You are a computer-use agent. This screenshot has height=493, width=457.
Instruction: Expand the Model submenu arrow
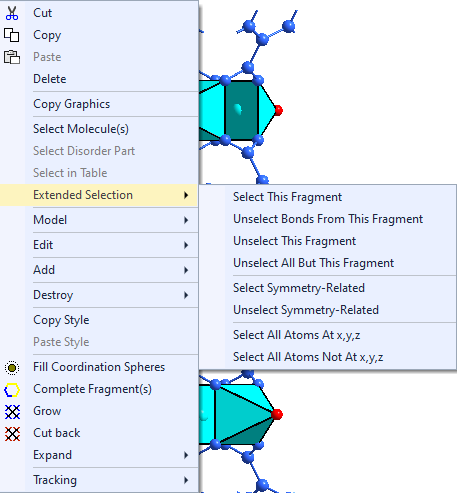click(186, 220)
